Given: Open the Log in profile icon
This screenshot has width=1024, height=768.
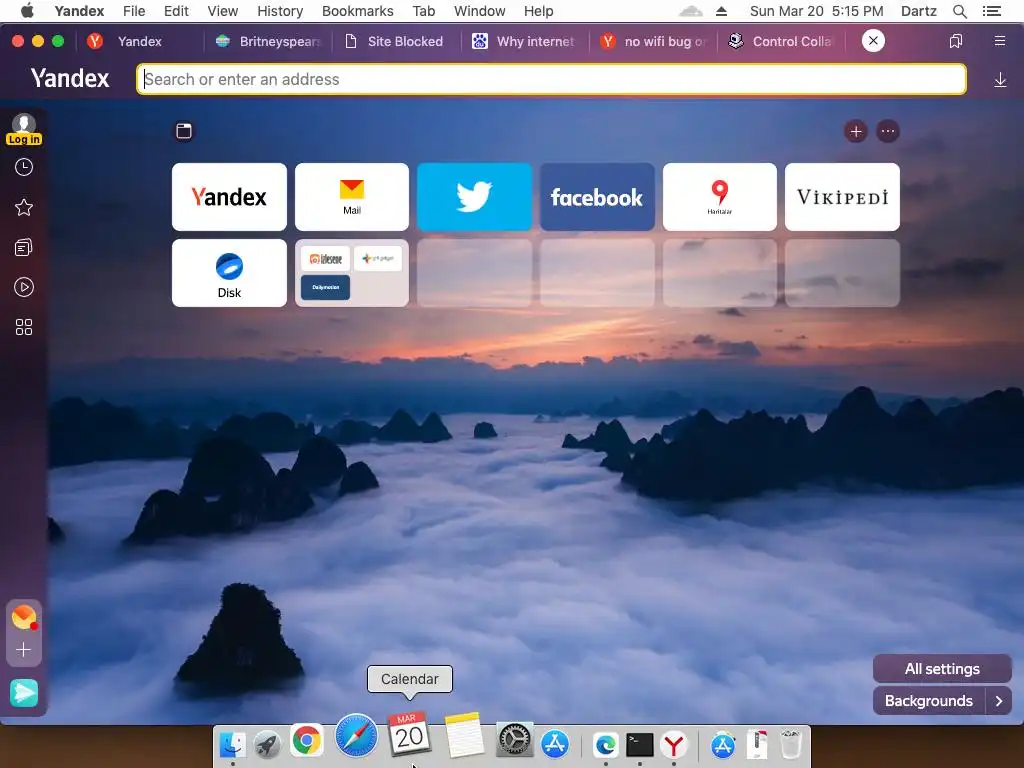Looking at the screenshot, I should coord(24,129).
